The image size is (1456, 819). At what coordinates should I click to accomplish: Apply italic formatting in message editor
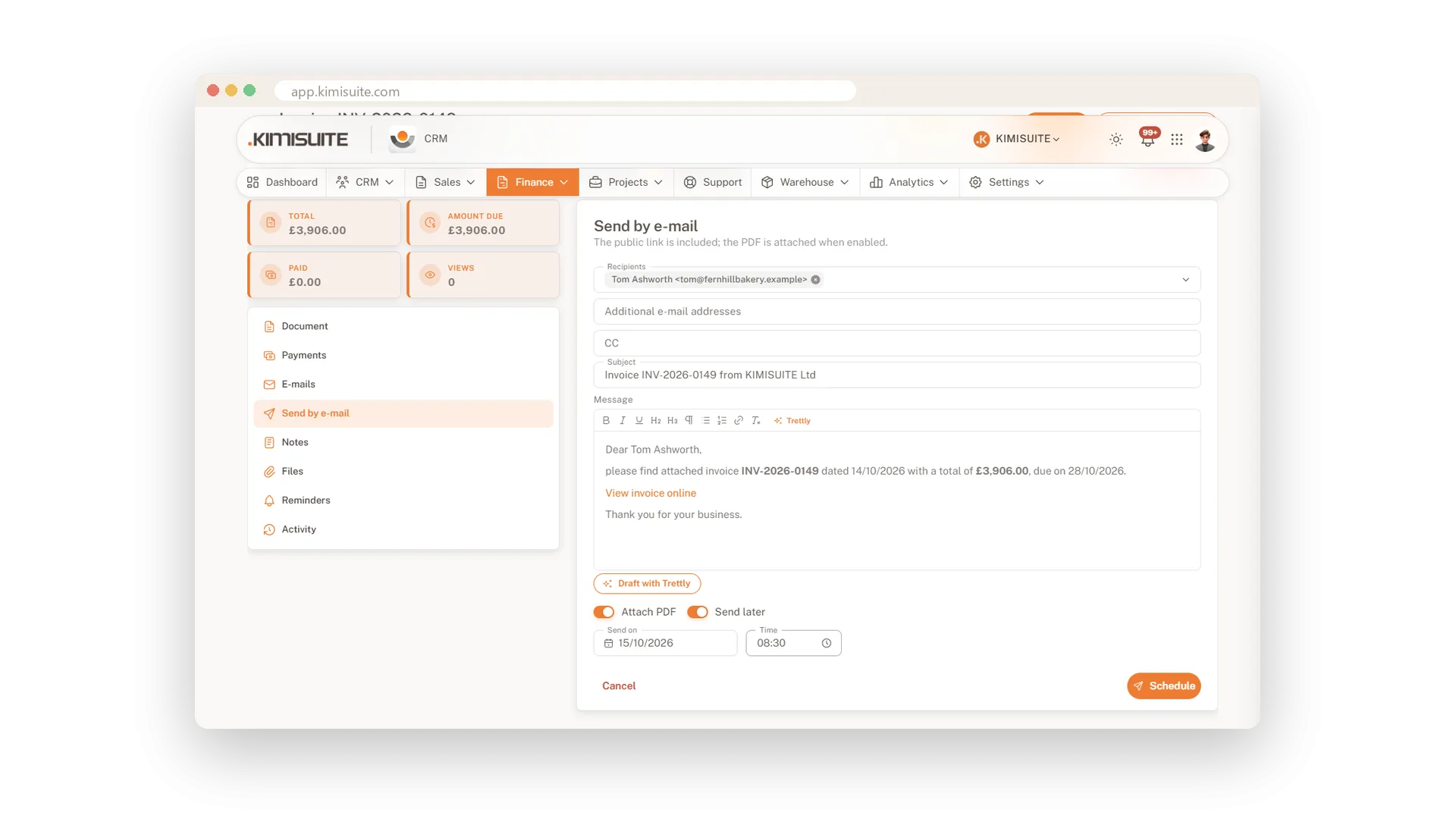click(x=623, y=420)
